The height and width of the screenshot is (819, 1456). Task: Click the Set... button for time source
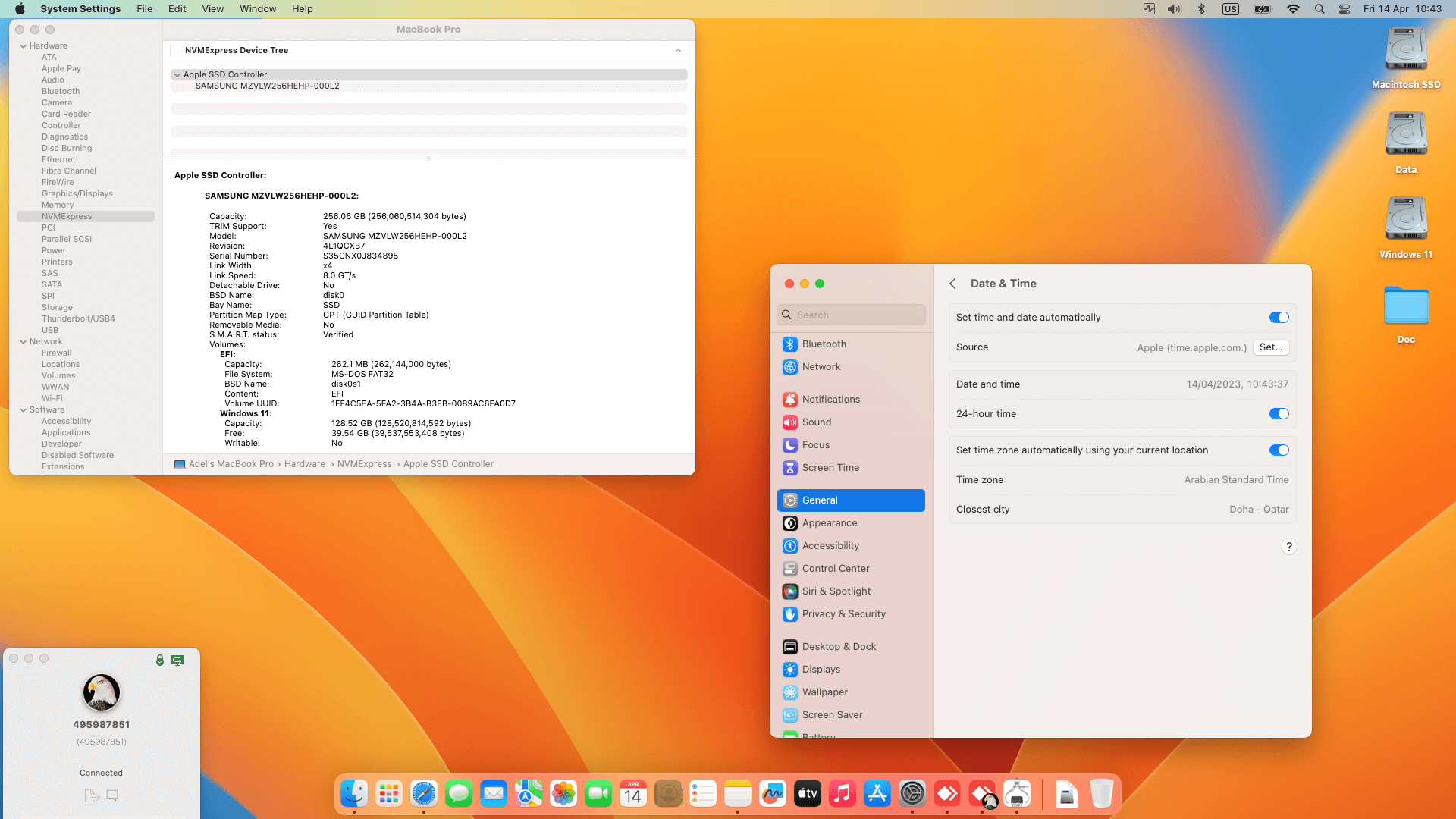[1270, 347]
